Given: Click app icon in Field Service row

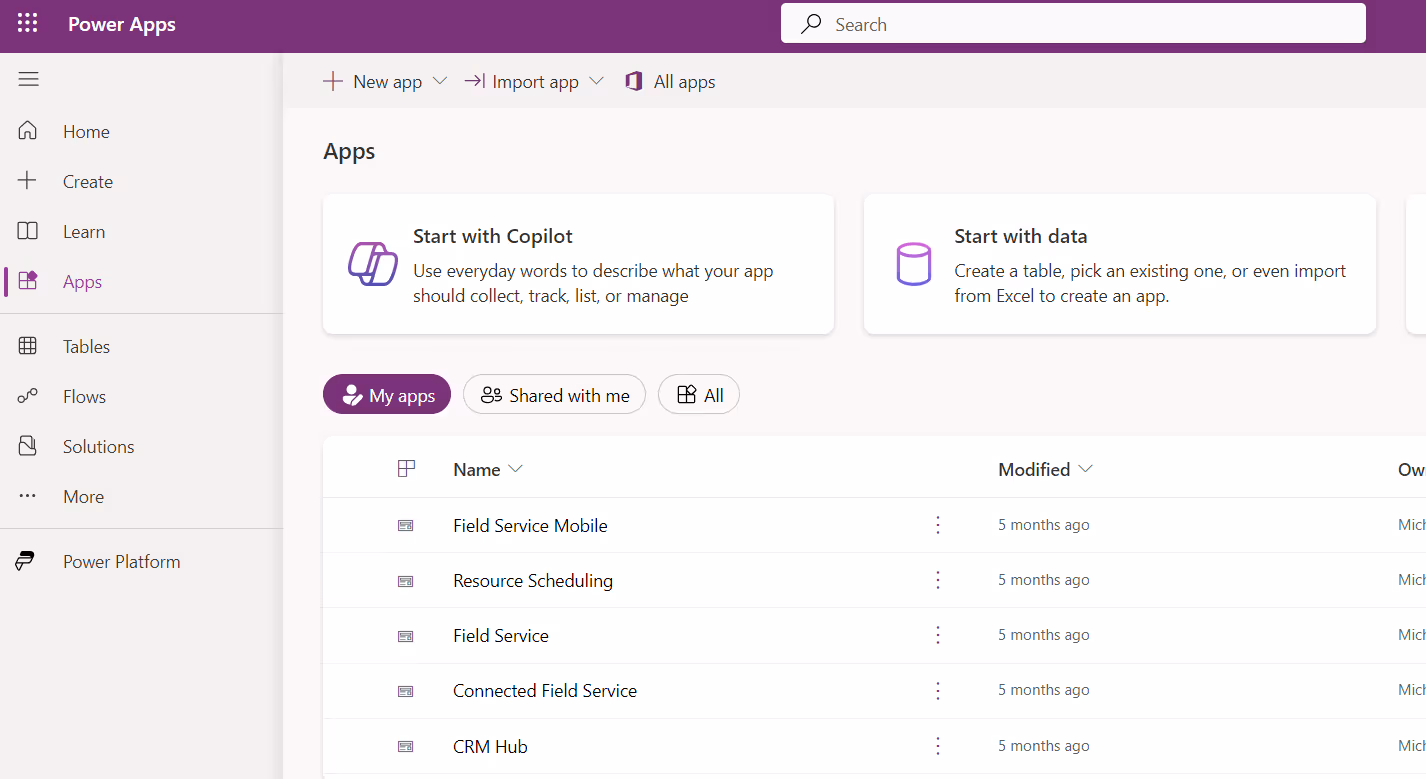Looking at the screenshot, I should (405, 635).
